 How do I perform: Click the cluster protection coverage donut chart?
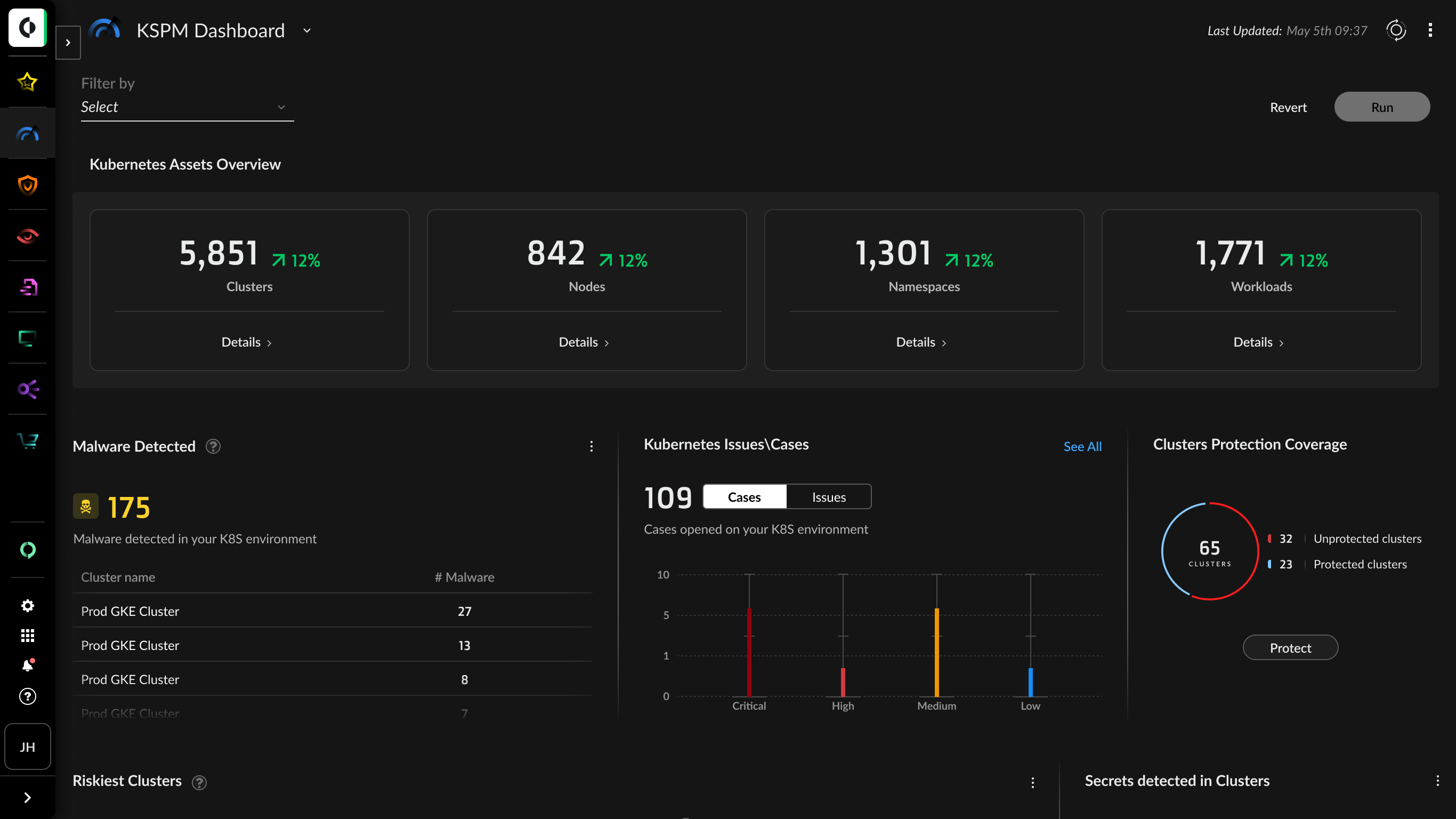pyautogui.click(x=1209, y=550)
